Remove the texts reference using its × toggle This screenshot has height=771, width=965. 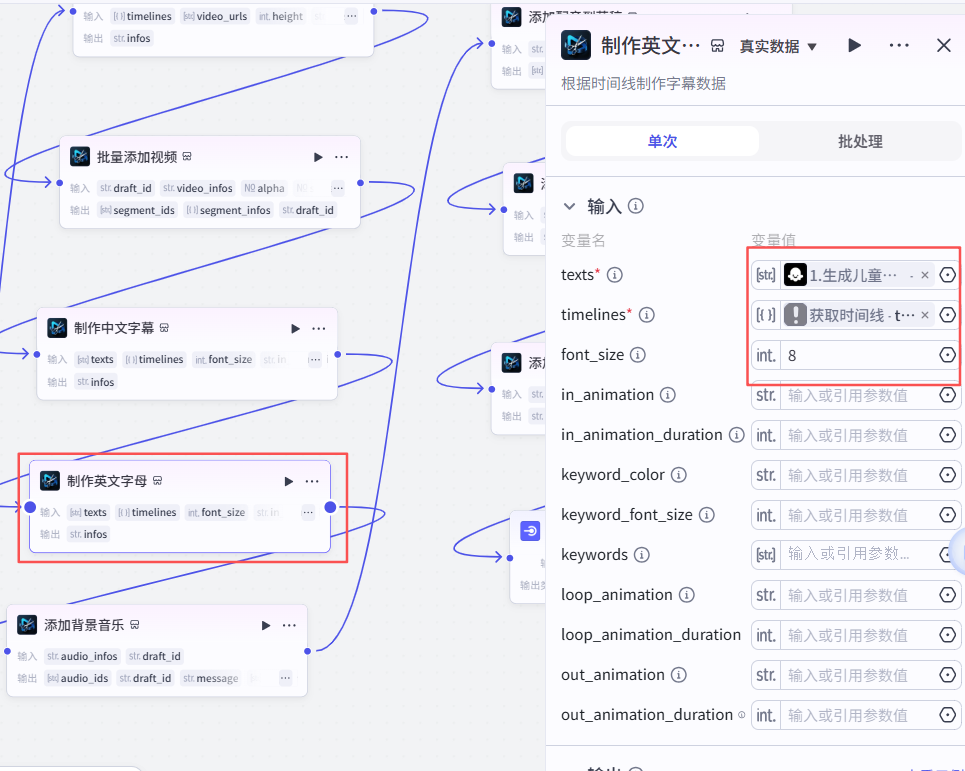(x=925, y=274)
